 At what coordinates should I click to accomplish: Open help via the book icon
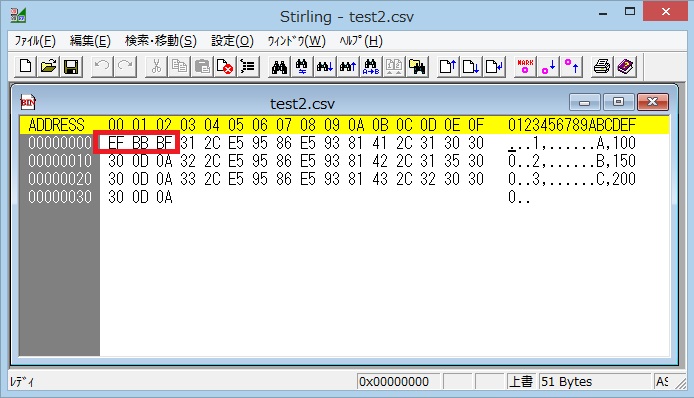point(625,67)
